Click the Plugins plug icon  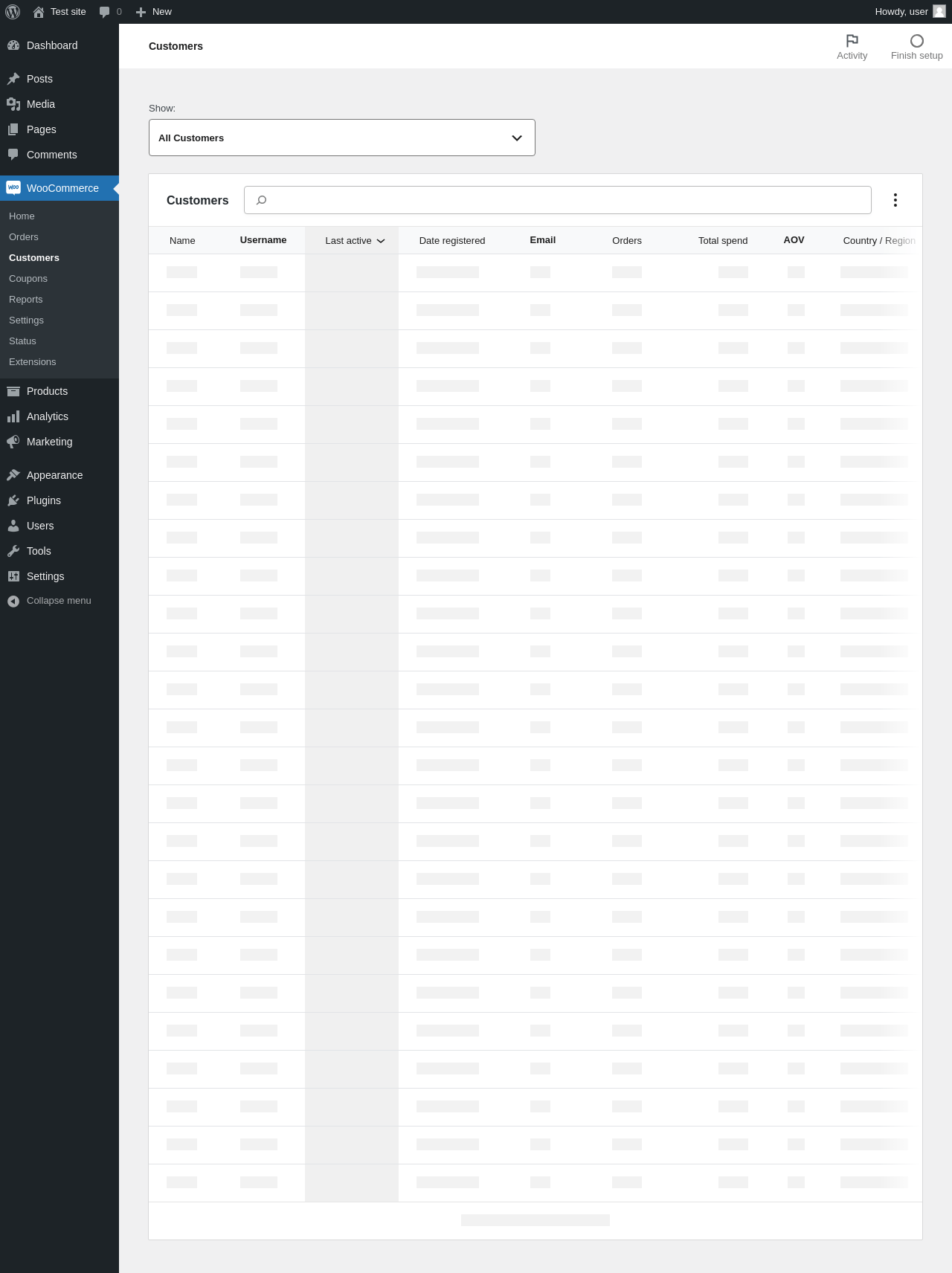(13, 500)
